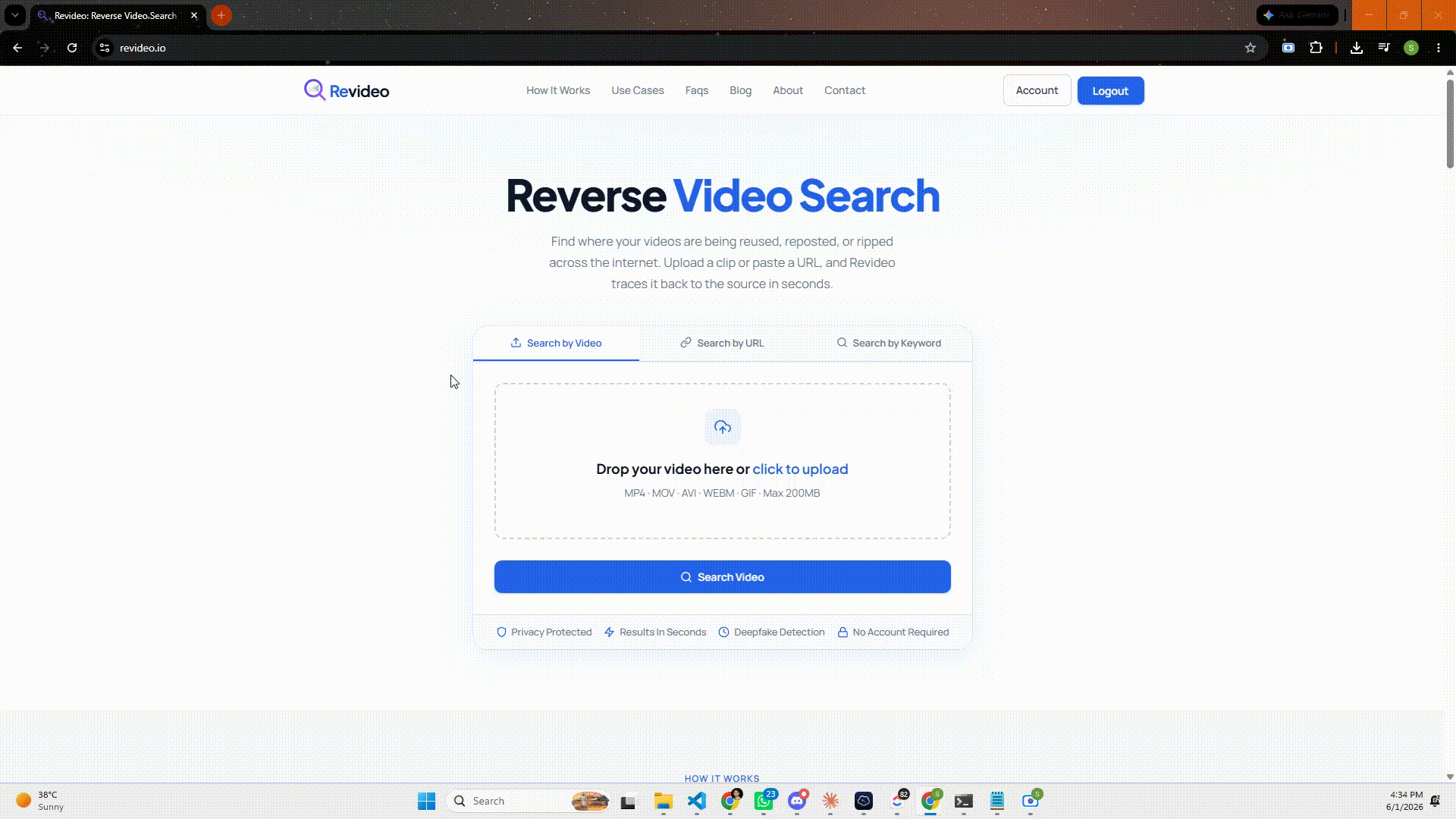Click the lock icon beside No Account Required
The image size is (1456, 819).
click(843, 632)
